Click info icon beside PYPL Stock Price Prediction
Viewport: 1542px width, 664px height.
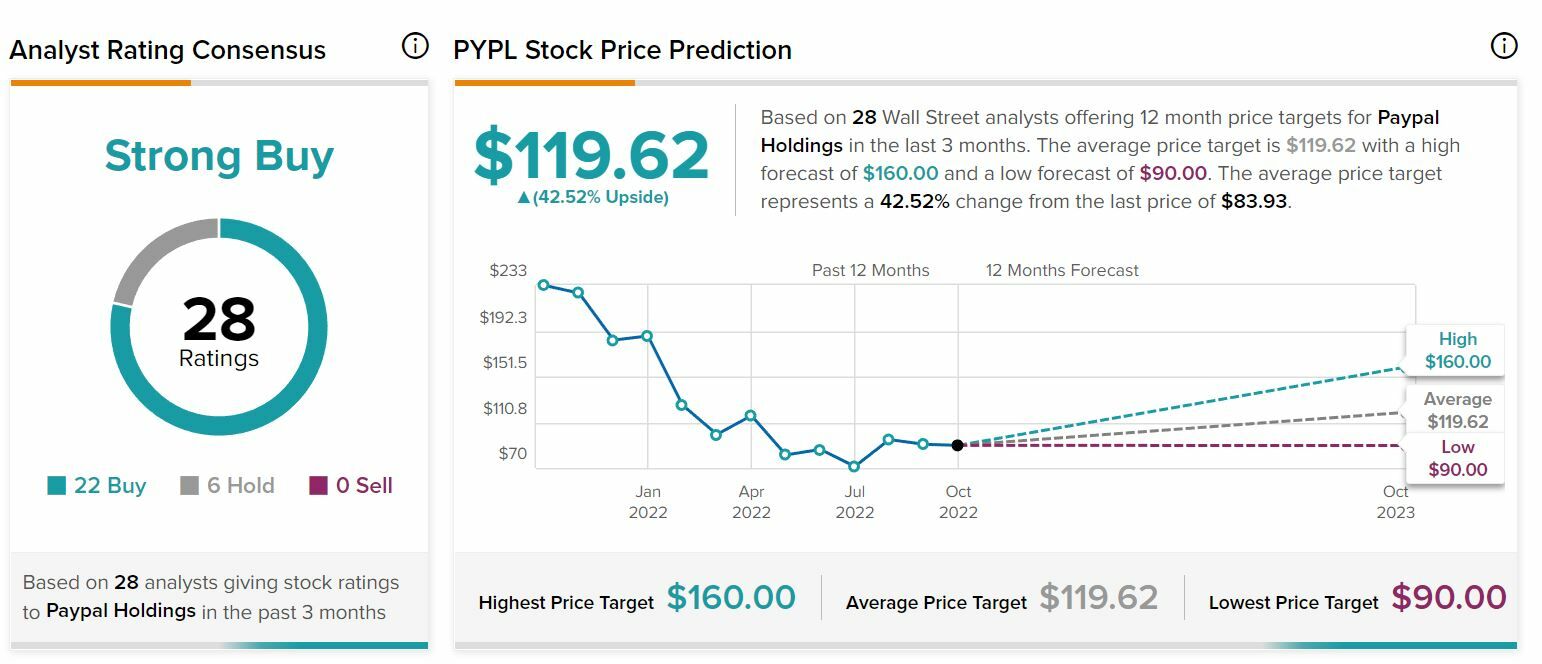point(1503,46)
